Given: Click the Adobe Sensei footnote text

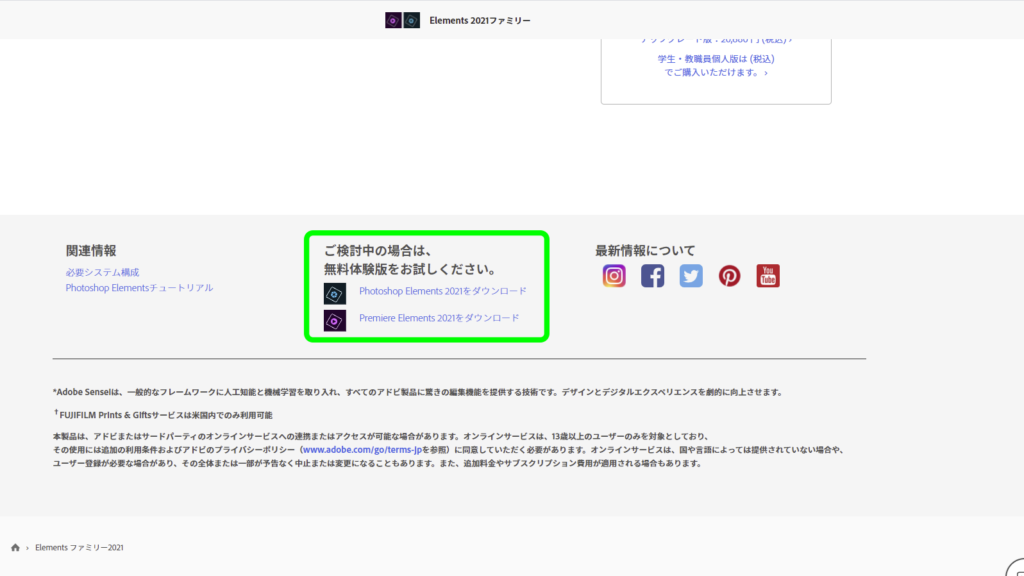Looking at the screenshot, I should point(418,392).
